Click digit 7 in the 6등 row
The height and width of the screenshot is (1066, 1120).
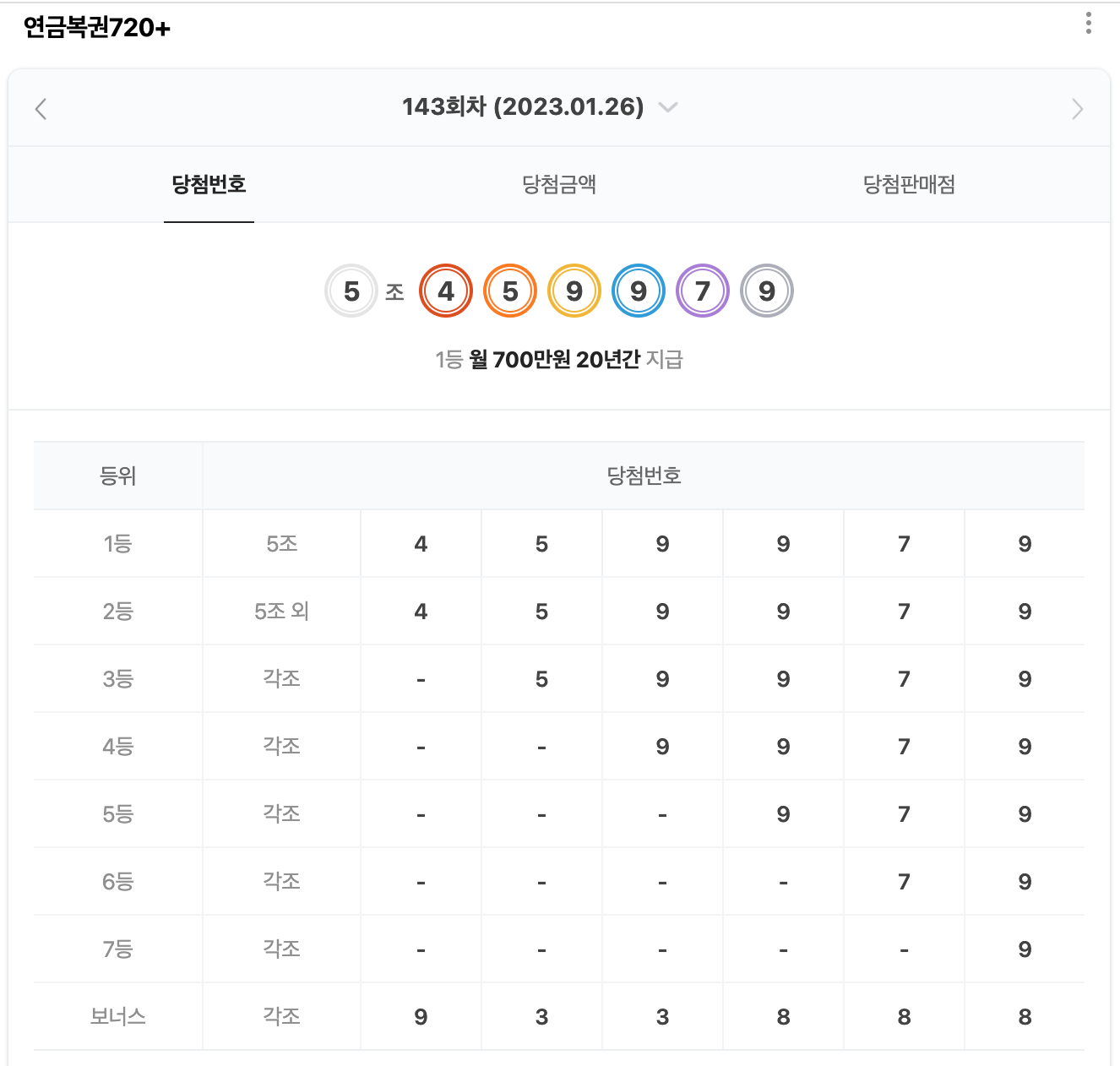coord(904,881)
